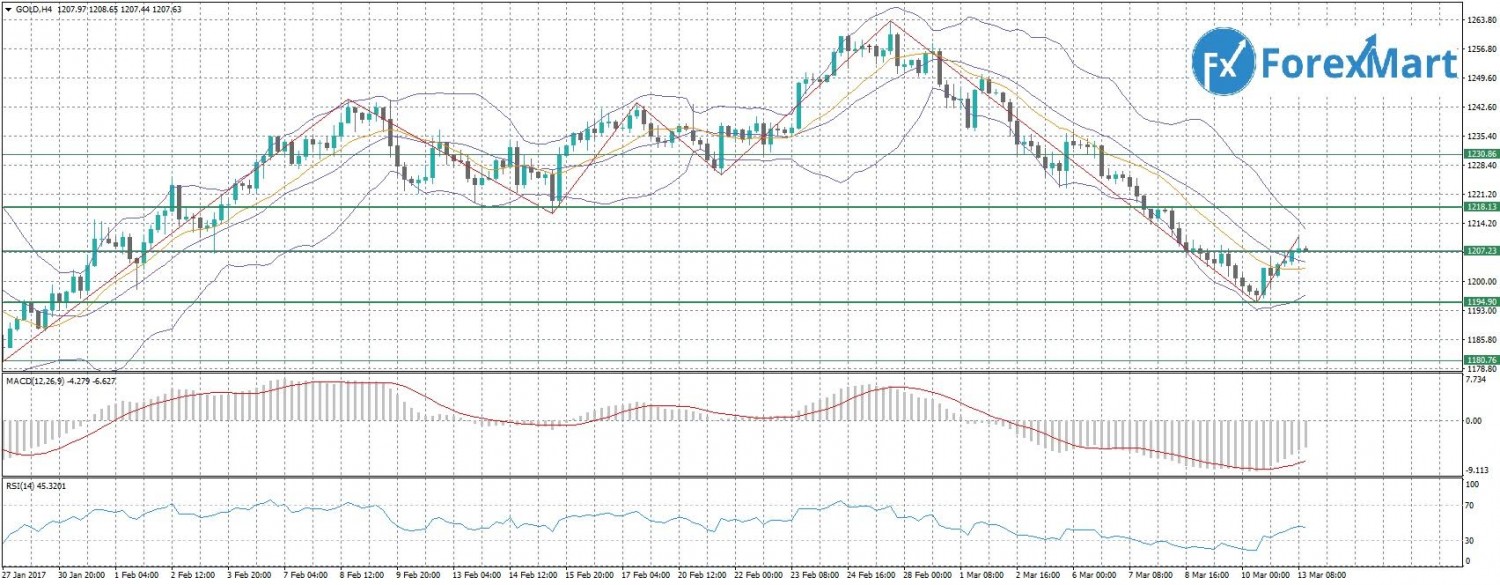This screenshot has width=1500, height=585.
Task: Select the 1180.76 level price tag
Action: click(x=1480, y=360)
